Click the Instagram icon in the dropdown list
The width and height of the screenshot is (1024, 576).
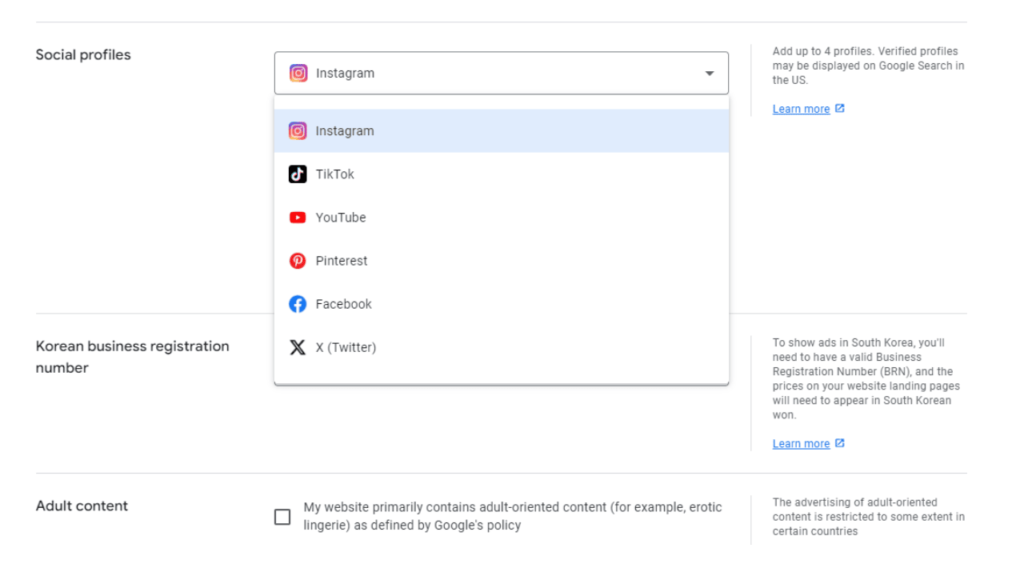pos(297,131)
